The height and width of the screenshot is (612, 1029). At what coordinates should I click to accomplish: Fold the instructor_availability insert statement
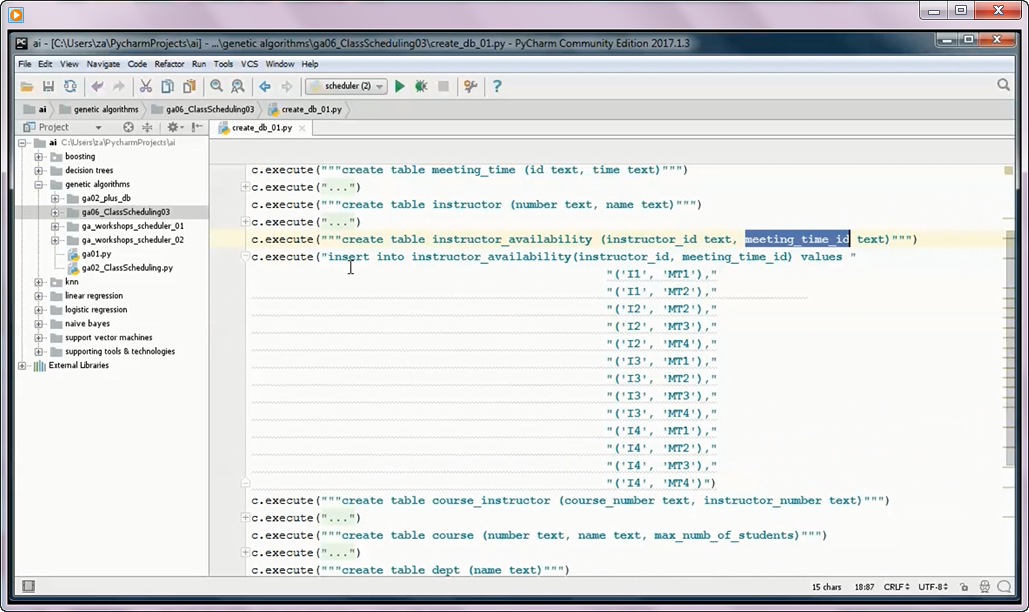(x=245, y=256)
